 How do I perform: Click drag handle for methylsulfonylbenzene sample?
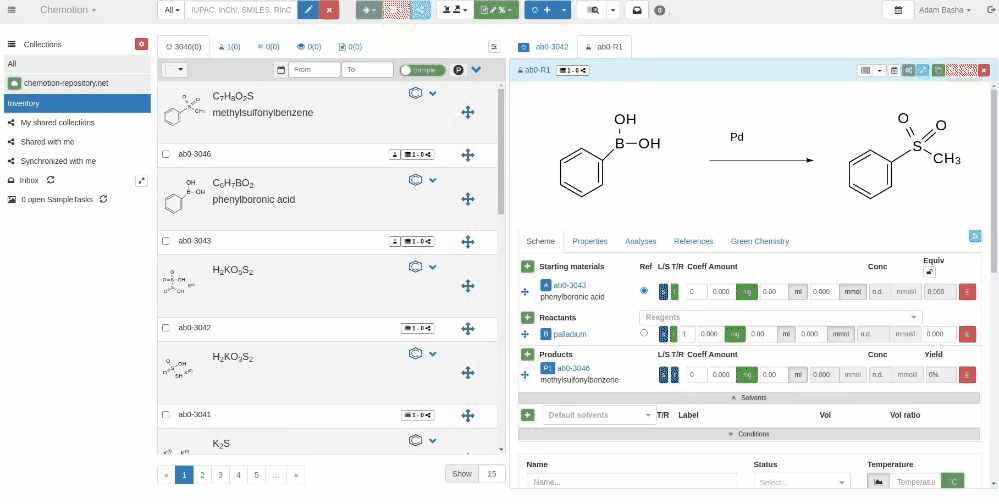coord(467,112)
